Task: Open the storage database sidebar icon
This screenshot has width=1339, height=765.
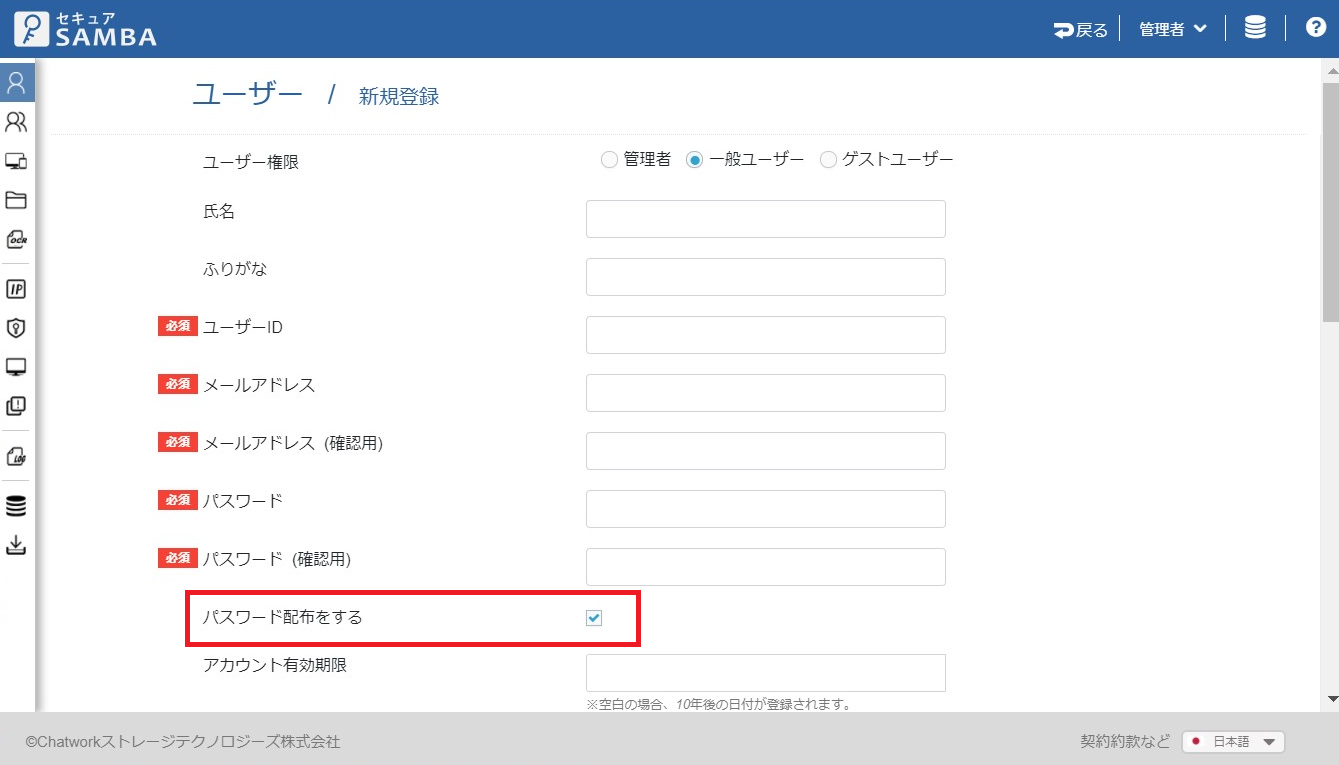Action: (16, 506)
